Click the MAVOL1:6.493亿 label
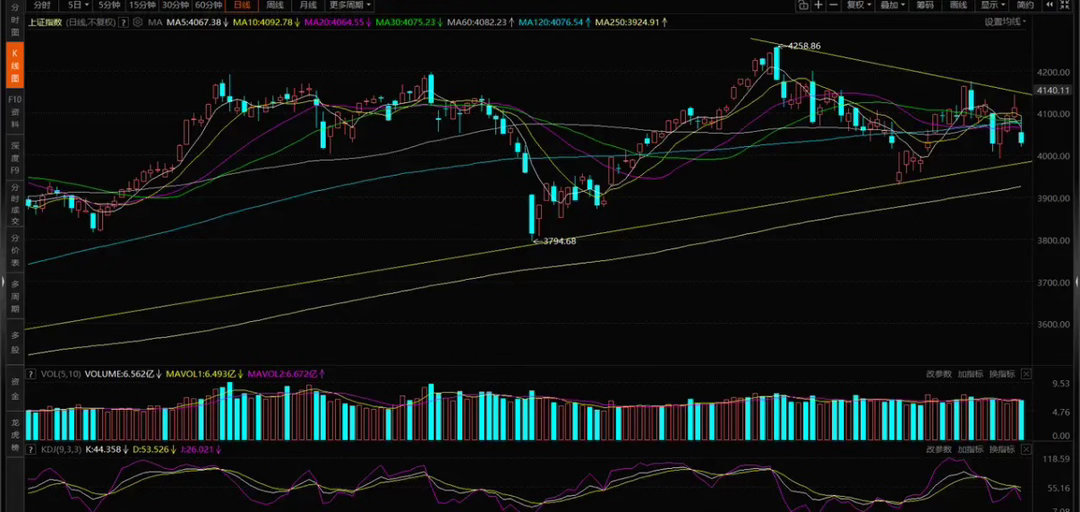 (204, 374)
